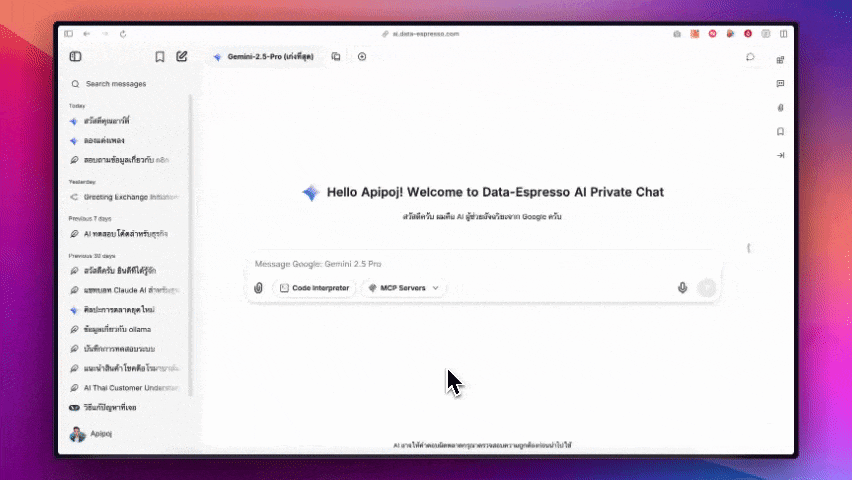The height and width of the screenshot is (480, 852).
Task: Go forward with browser forward arrow
Action: tap(105, 34)
